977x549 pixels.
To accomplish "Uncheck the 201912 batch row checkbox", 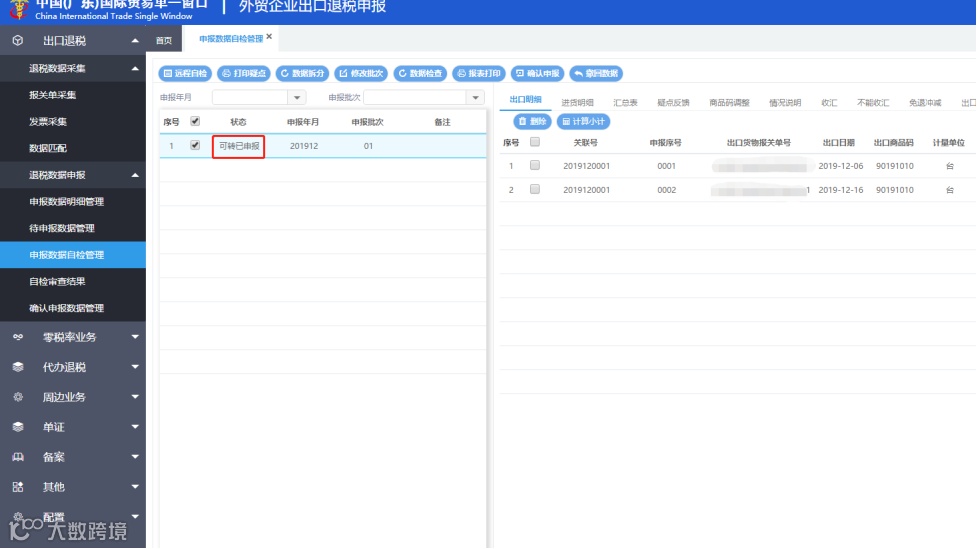I will pyautogui.click(x=195, y=145).
